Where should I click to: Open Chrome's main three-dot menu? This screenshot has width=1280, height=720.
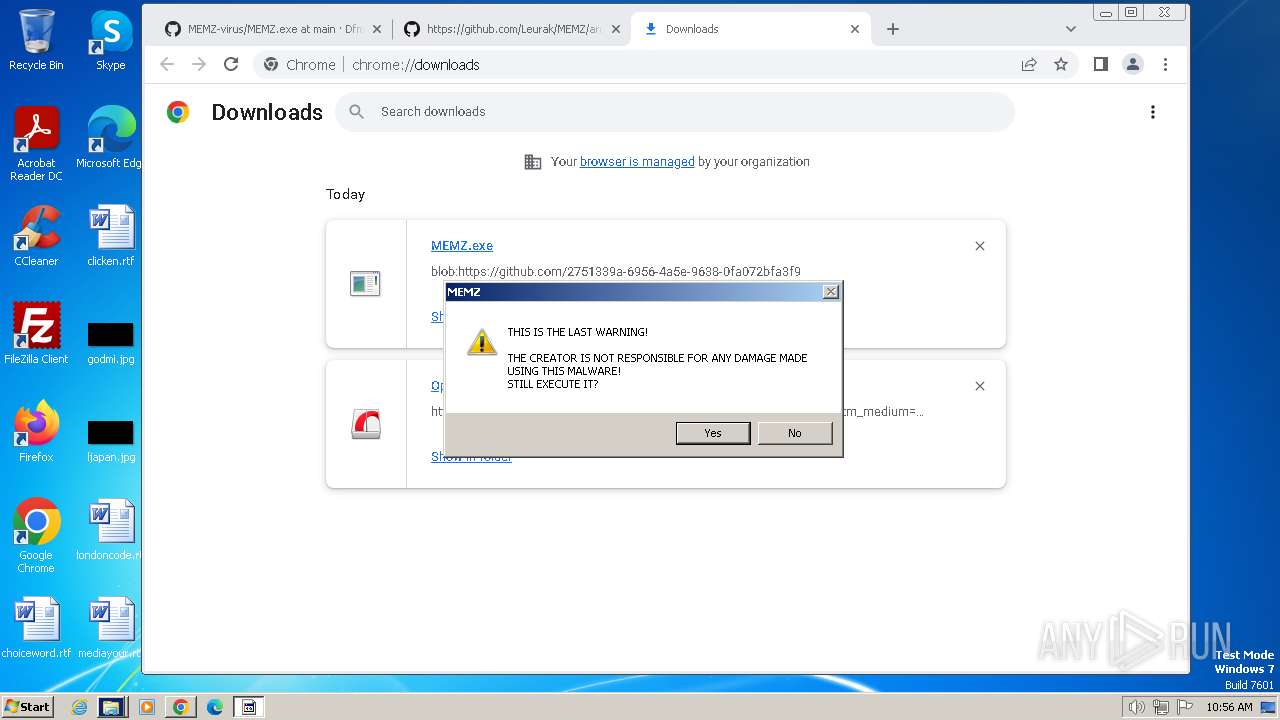click(1165, 64)
